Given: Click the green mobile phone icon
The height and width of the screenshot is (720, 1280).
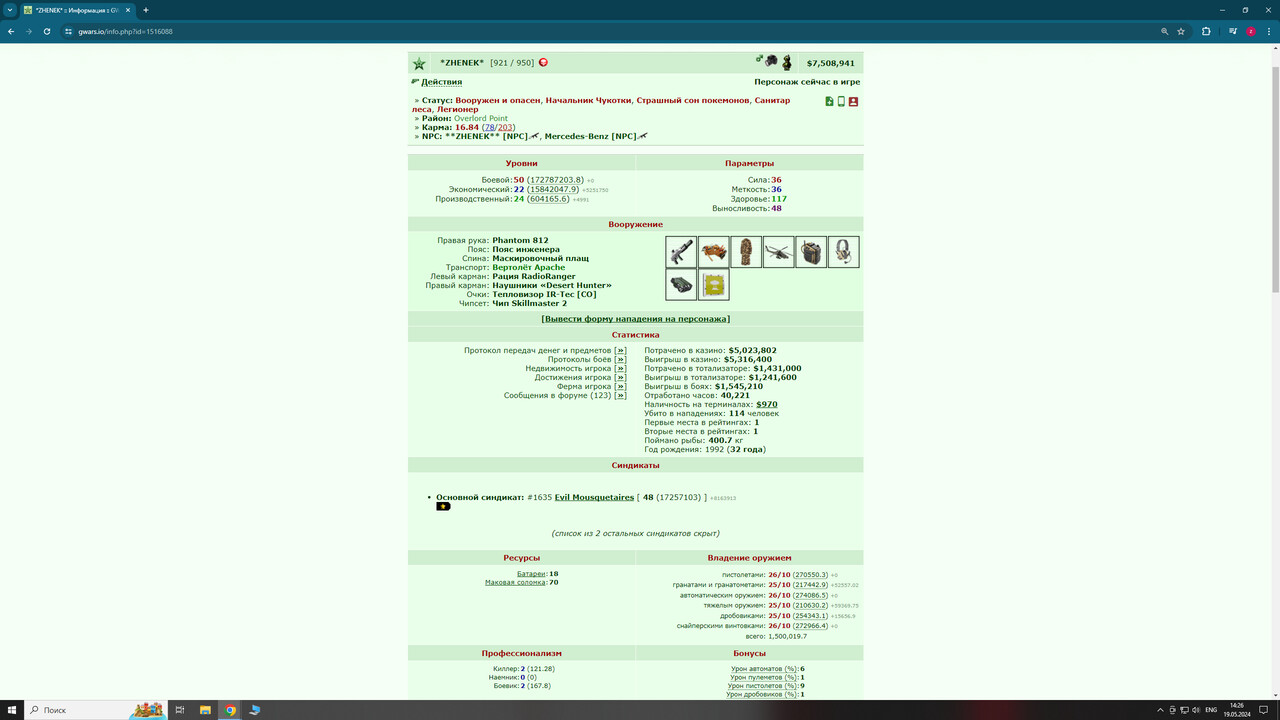Looking at the screenshot, I should coord(841,101).
